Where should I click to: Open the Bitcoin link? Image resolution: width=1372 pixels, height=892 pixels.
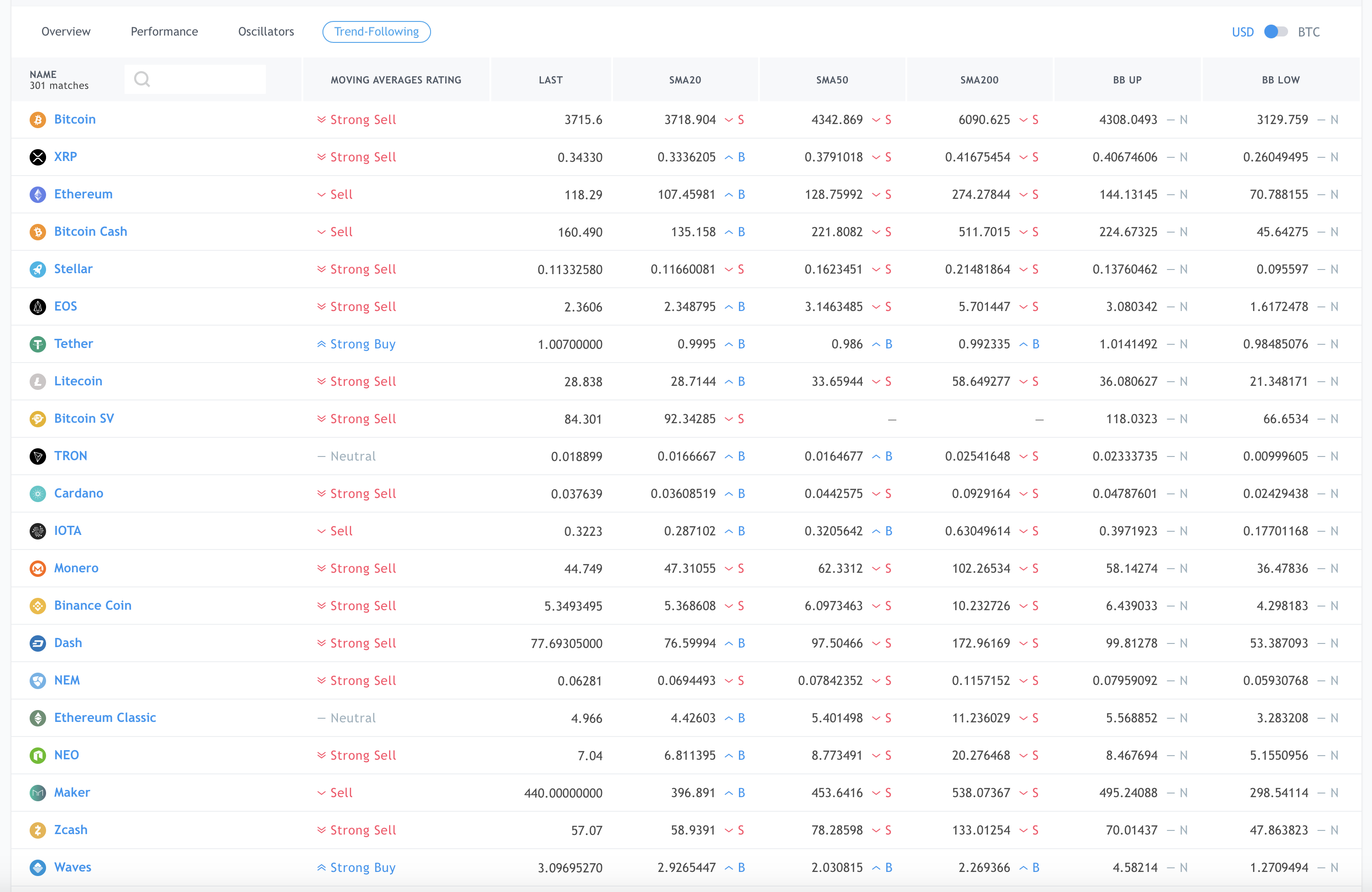click(x=75, y=119)
